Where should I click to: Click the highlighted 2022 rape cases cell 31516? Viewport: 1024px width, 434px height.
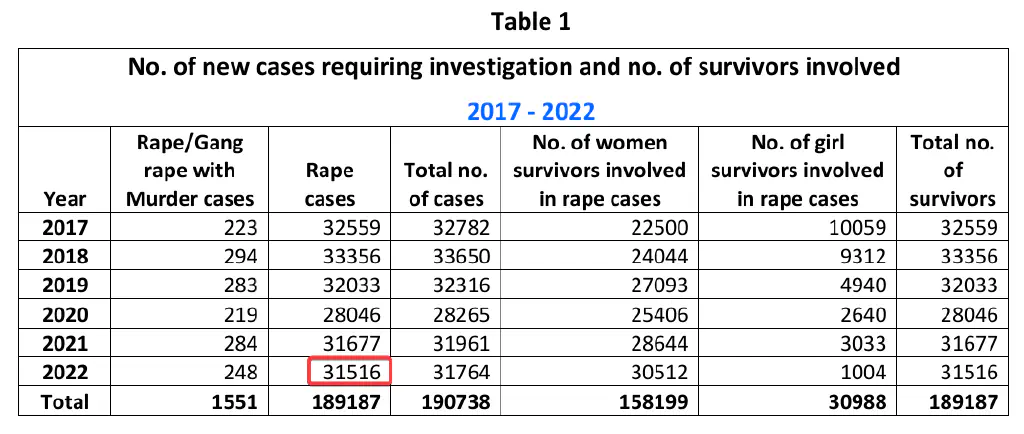tap(349, 372)
